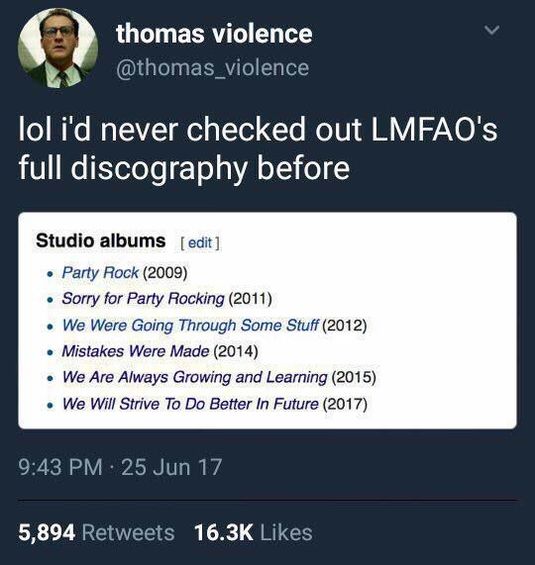Image resolution: width=535 pixels, height=565 pixels.
Task: Expand the tweet options chevron
Action: [x=491, y=30]
